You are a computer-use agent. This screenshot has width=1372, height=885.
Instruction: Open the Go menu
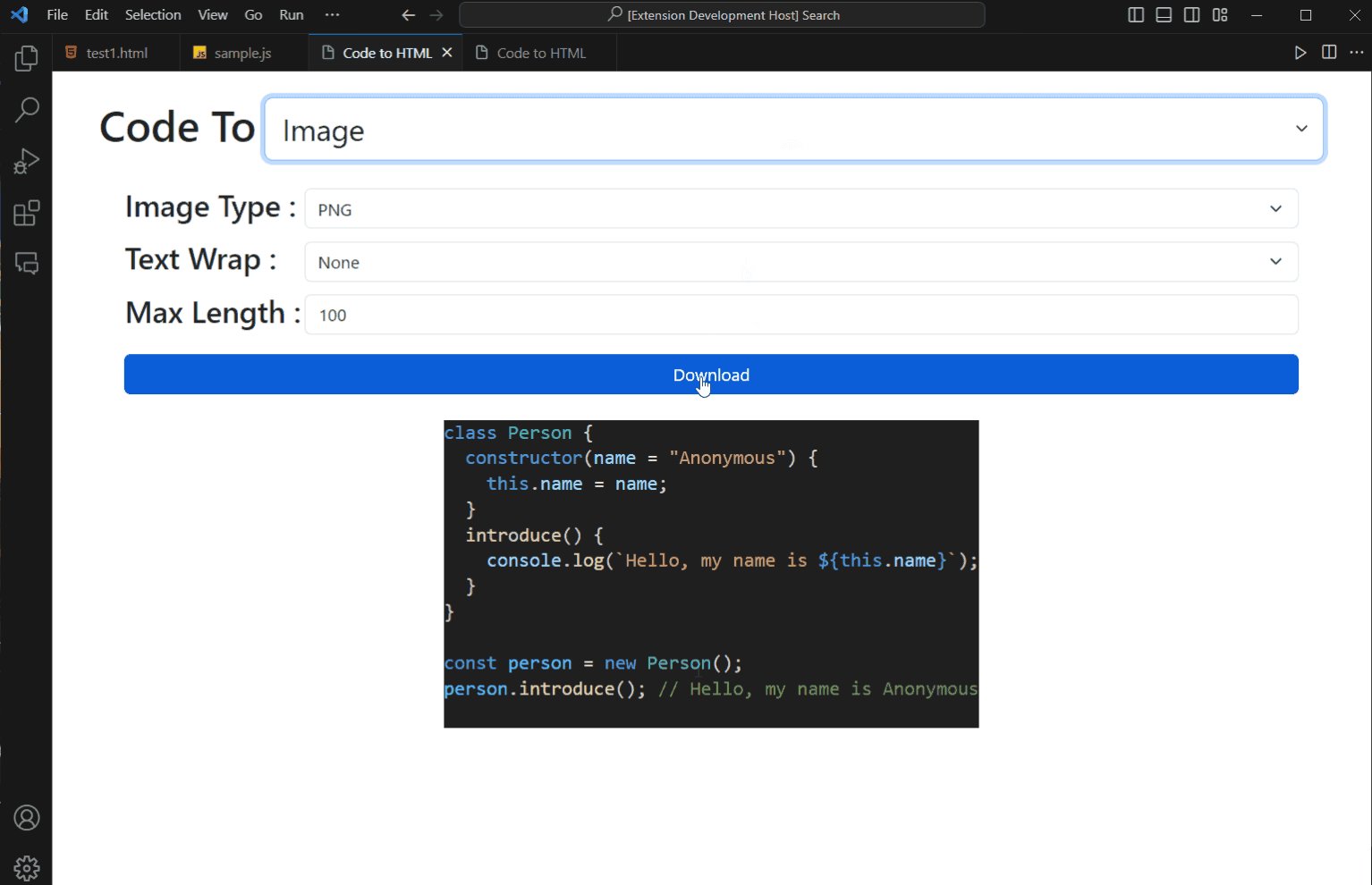click(253, 15)
